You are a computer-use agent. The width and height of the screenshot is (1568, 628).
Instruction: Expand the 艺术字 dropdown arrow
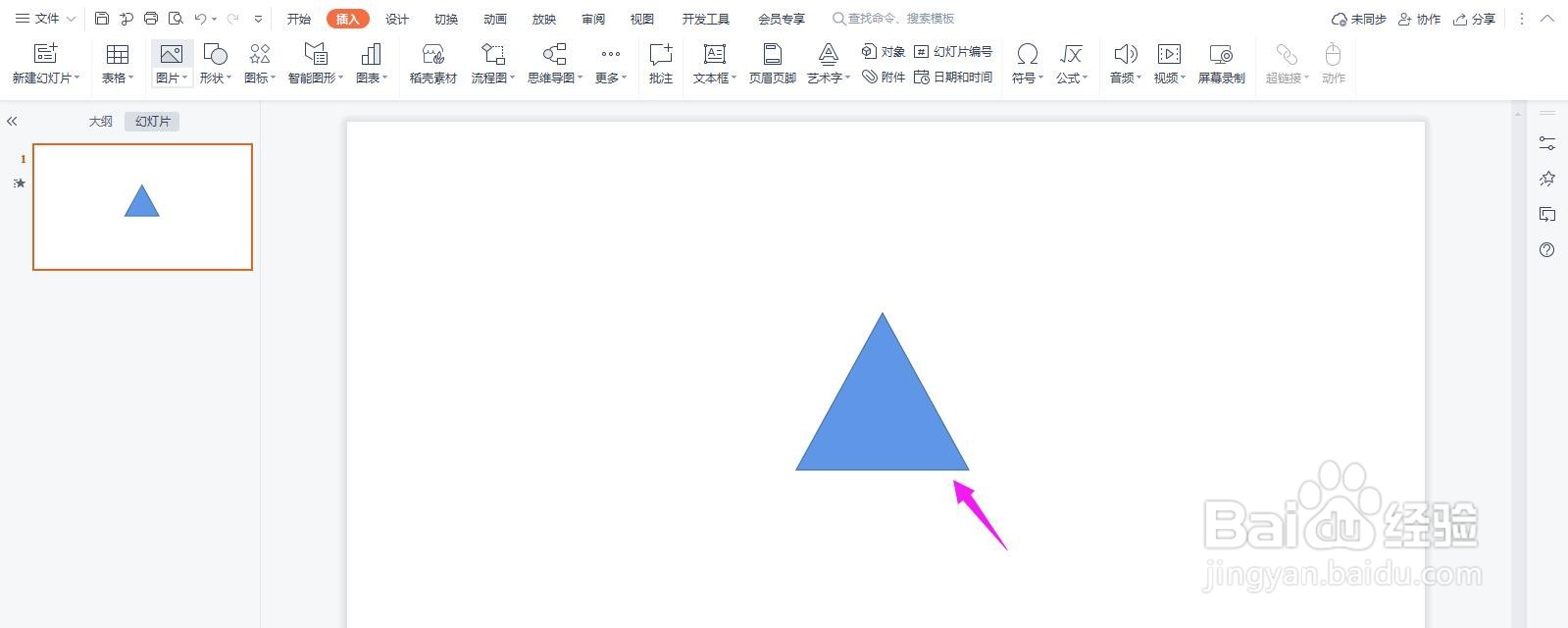(x=847, y=78)
